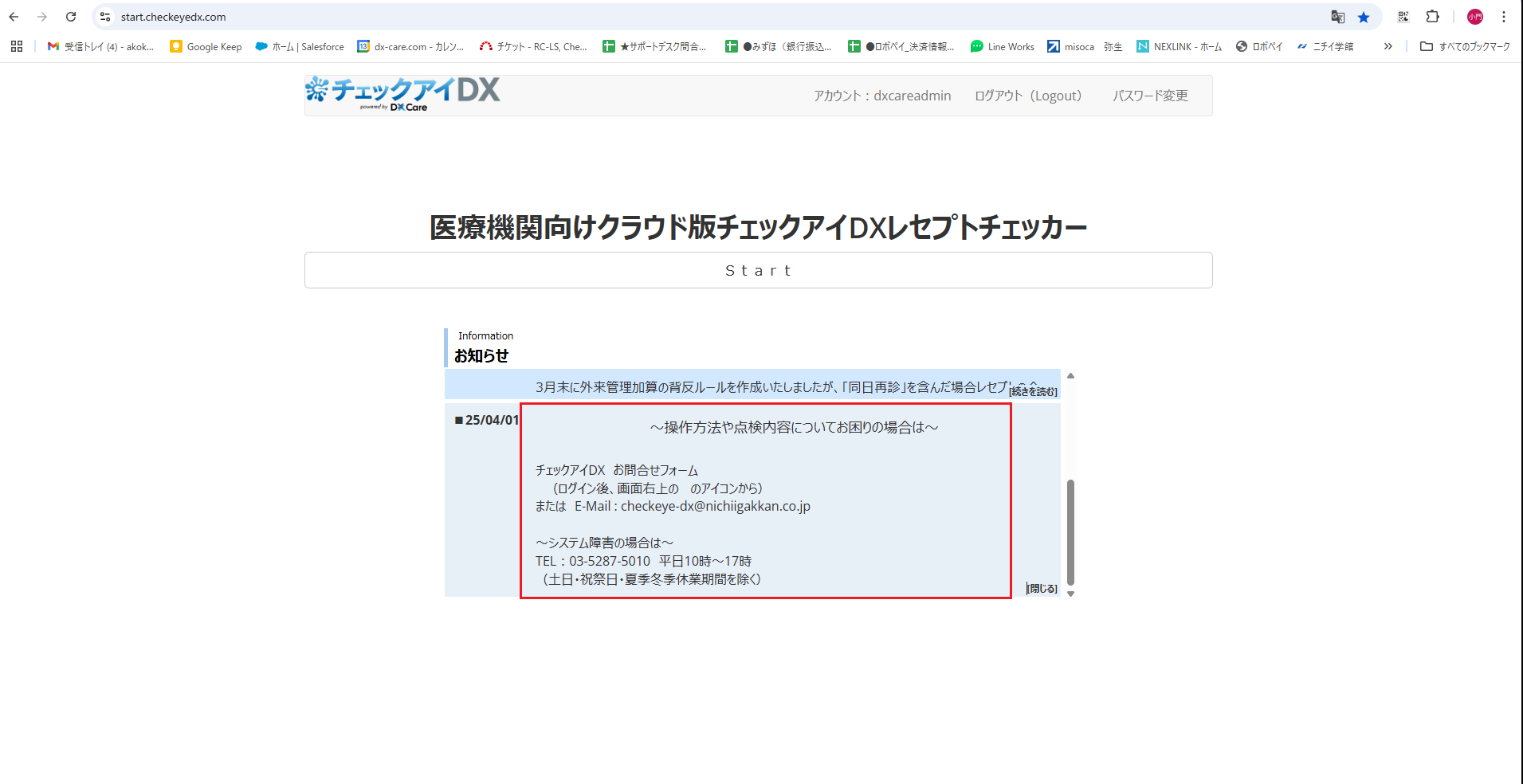Image resolution: width=1523 pixels, height=784 pixels.
Task: Expand hidden bookmarks with the chevron
Action: tap(1388, 46)
